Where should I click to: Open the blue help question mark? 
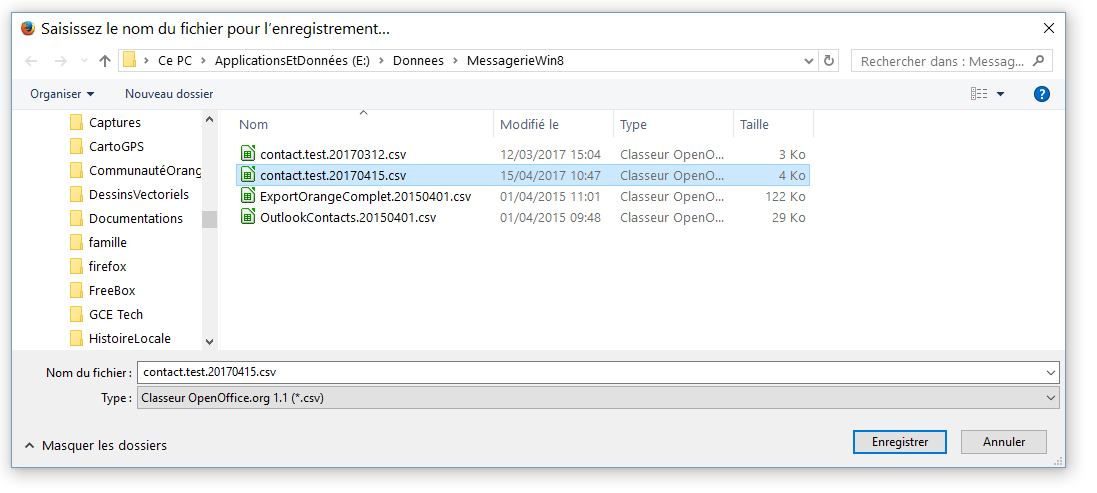click(1041, 94)
